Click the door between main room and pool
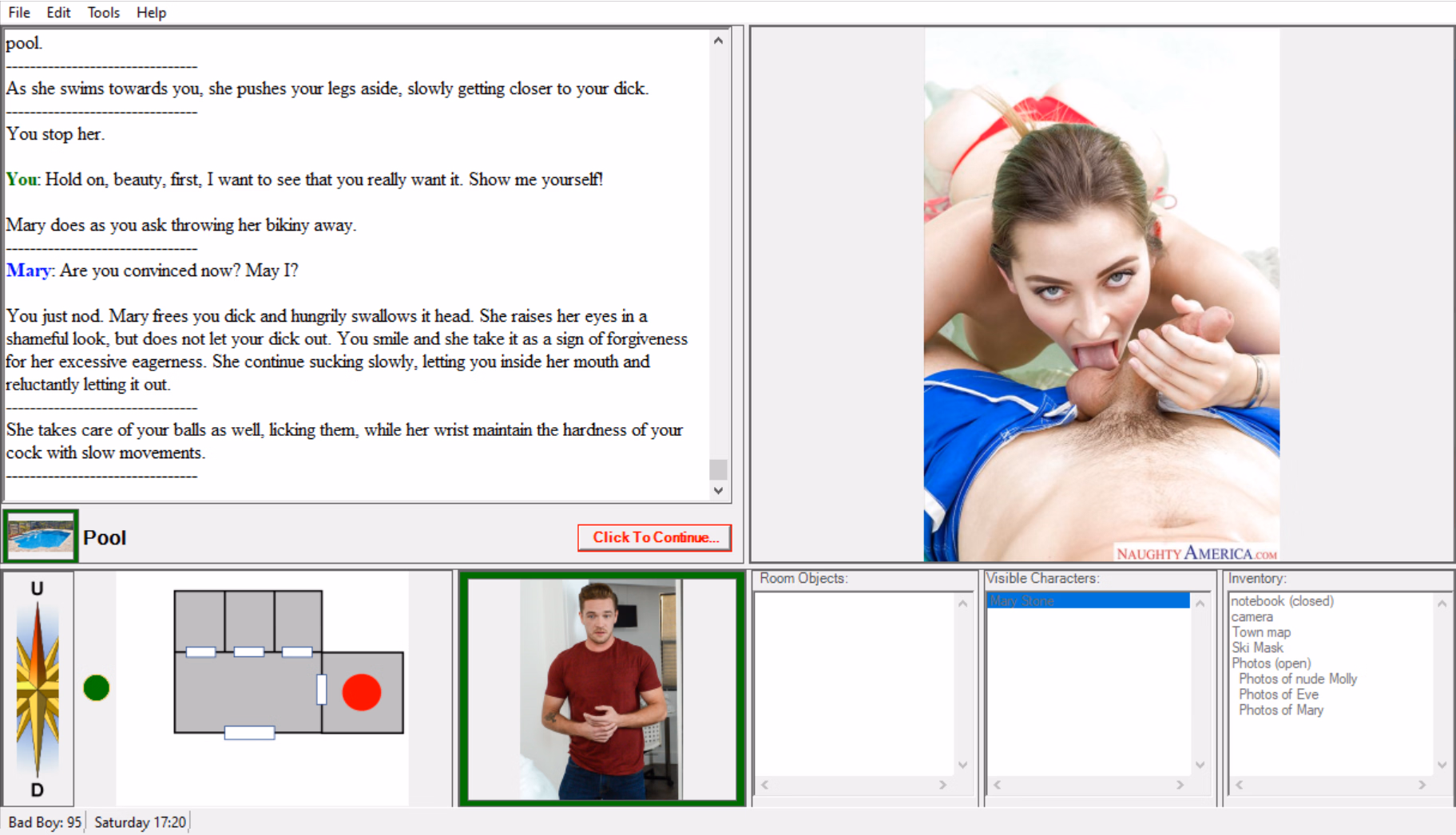The width and height of the screenshot is (1456, 835). 322,690
